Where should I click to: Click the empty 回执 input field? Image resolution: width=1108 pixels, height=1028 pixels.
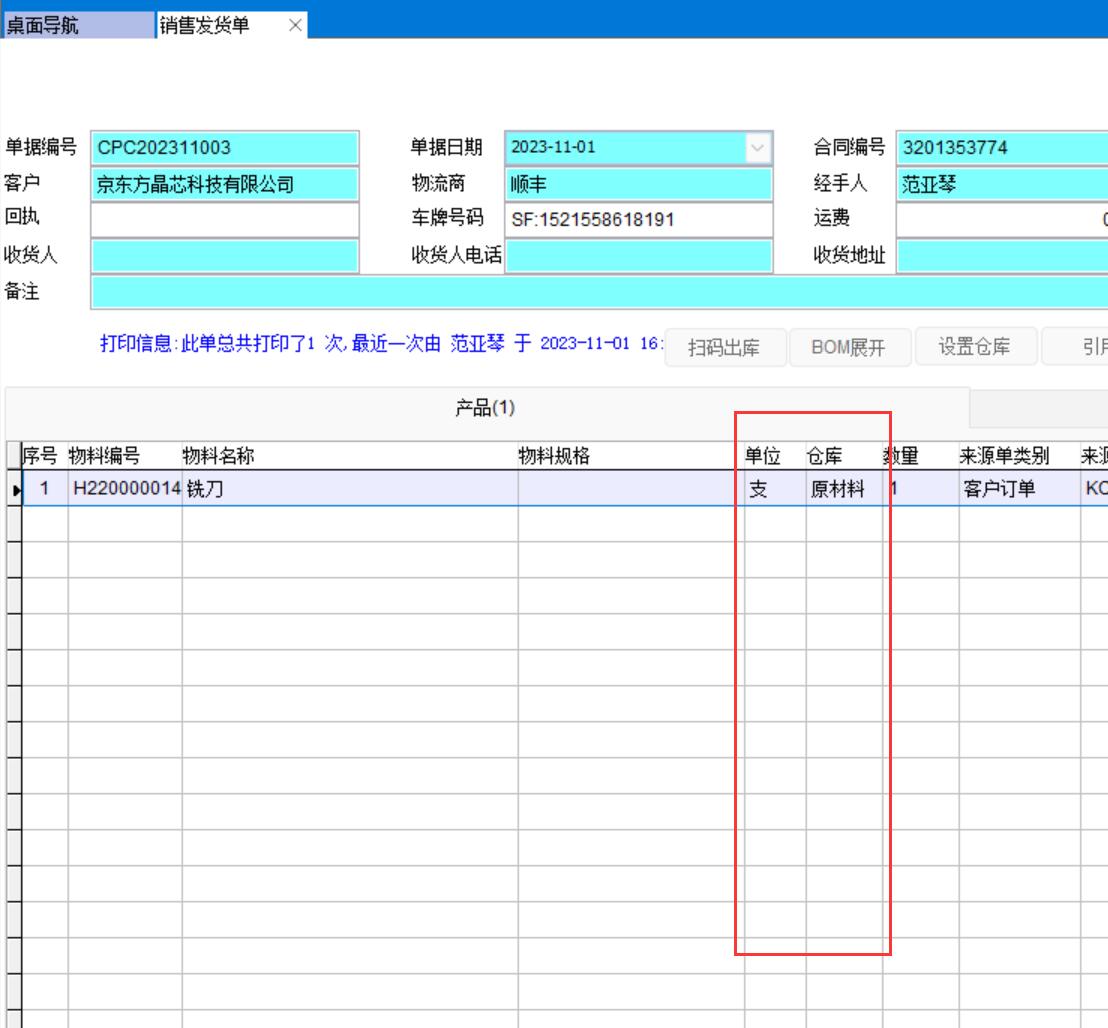click(x=224, y=220)
